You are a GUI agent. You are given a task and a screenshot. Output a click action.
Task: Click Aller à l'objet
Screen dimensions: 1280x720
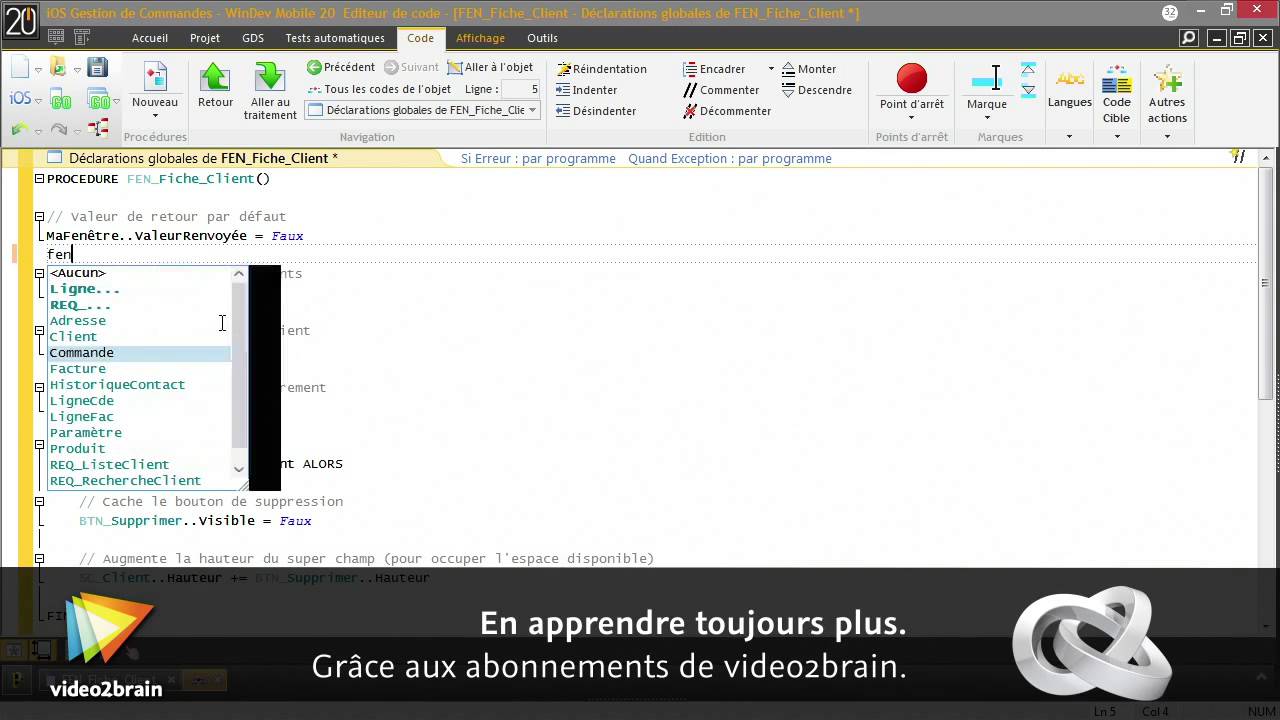click(490, 67)
